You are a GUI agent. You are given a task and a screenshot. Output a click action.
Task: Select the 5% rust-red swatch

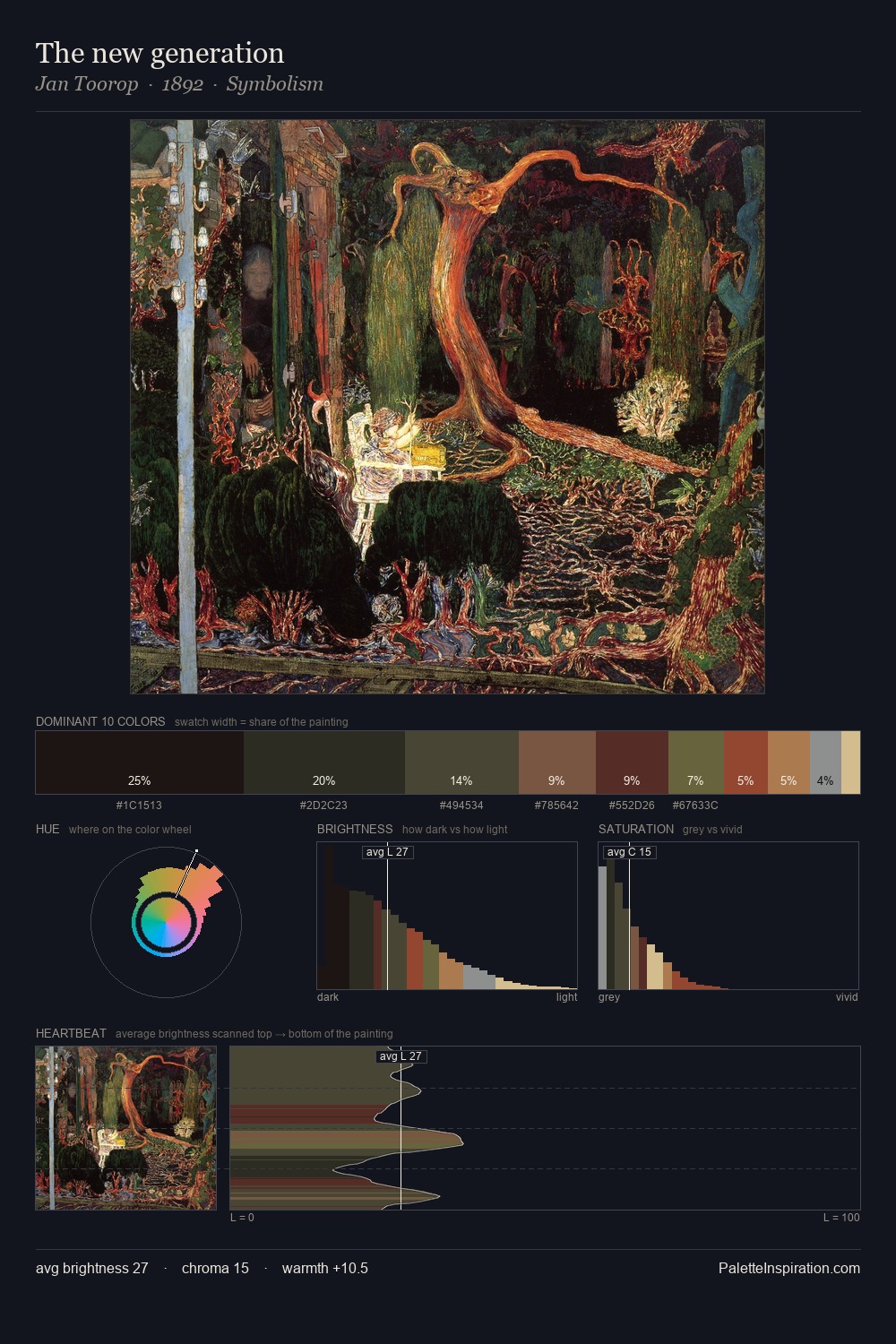tap(745, 762)
